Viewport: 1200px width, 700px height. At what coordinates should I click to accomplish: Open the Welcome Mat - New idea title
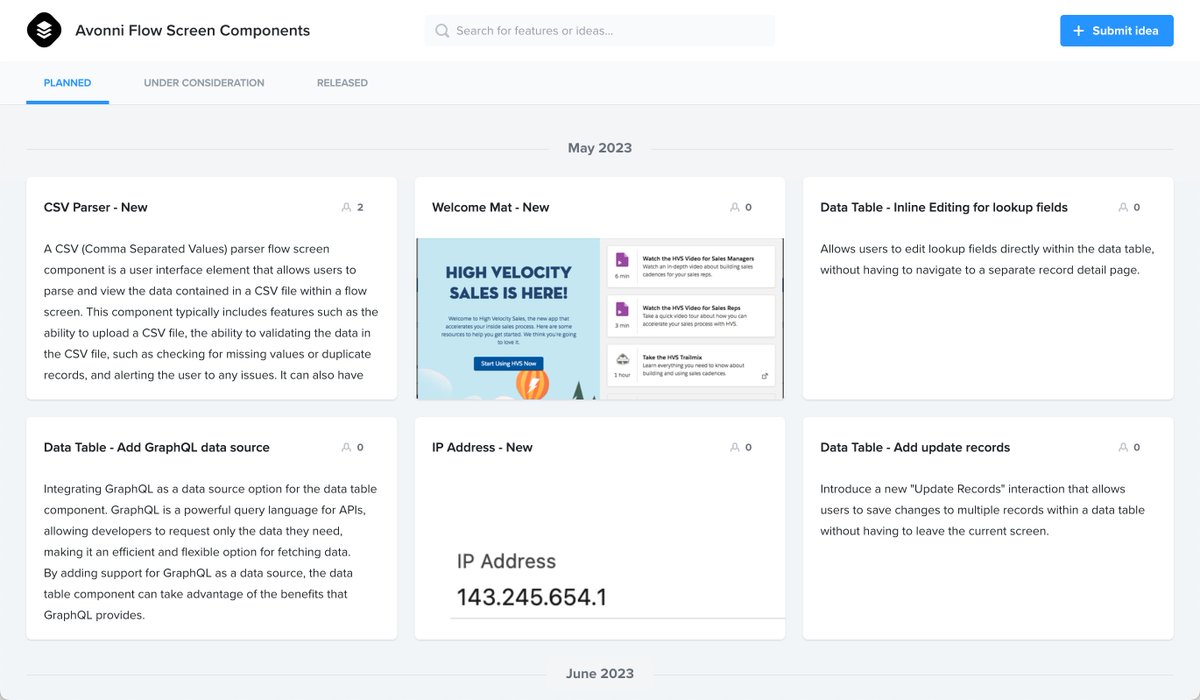pos(491,208)
